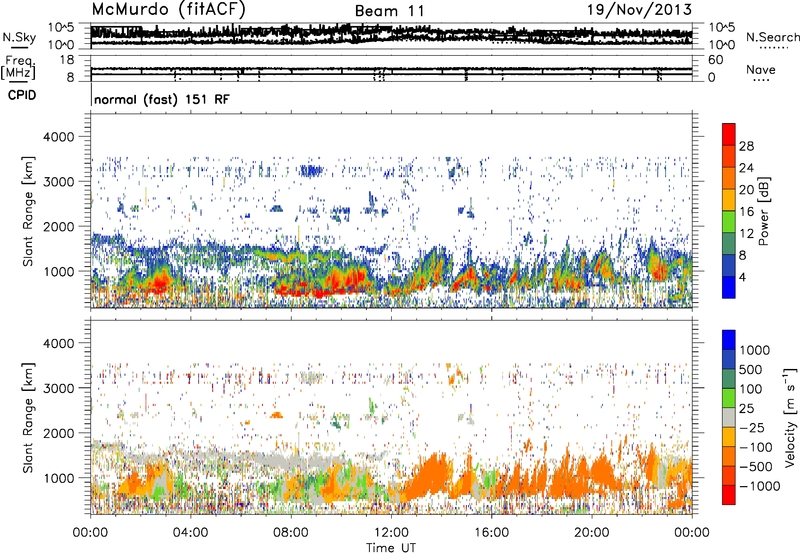Click the "12:00" time tick label
800x554 pixels.
[391, 533]
